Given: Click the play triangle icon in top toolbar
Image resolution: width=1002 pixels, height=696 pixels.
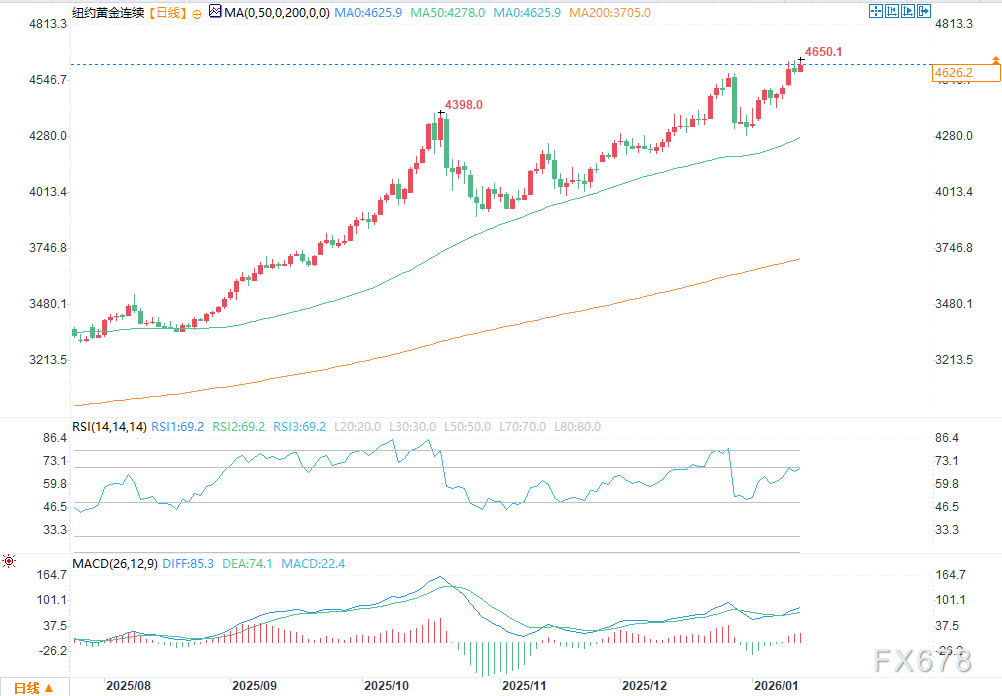Looking at the screenshot, I should [x=908, y=11].
